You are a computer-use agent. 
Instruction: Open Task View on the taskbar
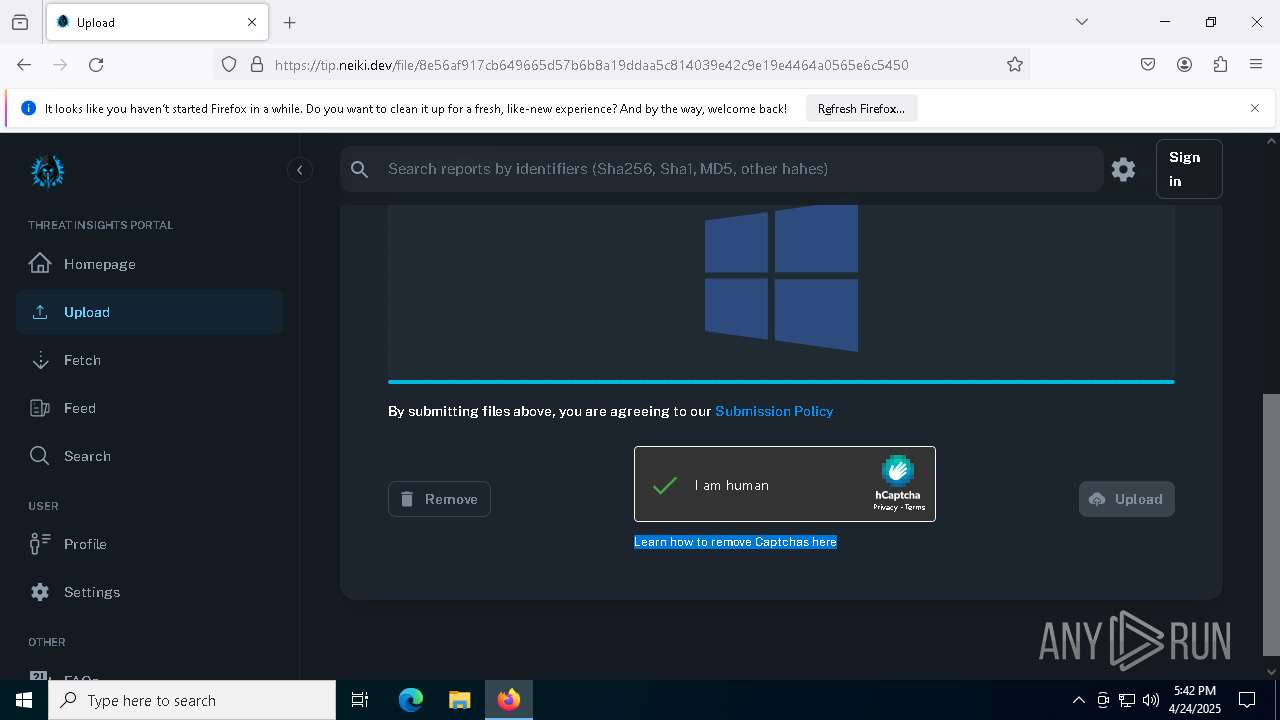tap(360, 700)
